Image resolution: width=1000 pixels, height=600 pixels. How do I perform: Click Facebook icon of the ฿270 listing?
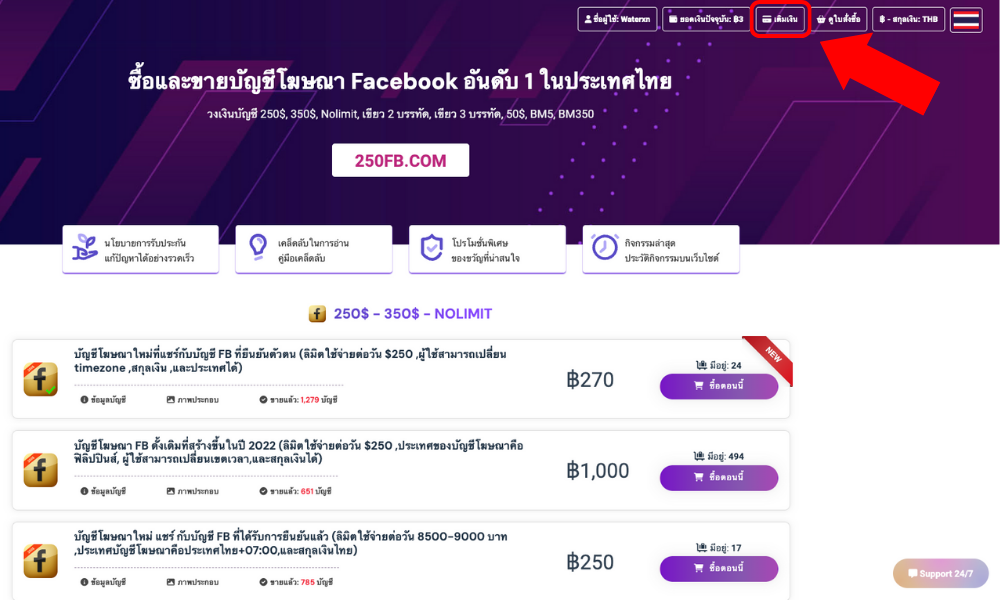tap(41, 379)
